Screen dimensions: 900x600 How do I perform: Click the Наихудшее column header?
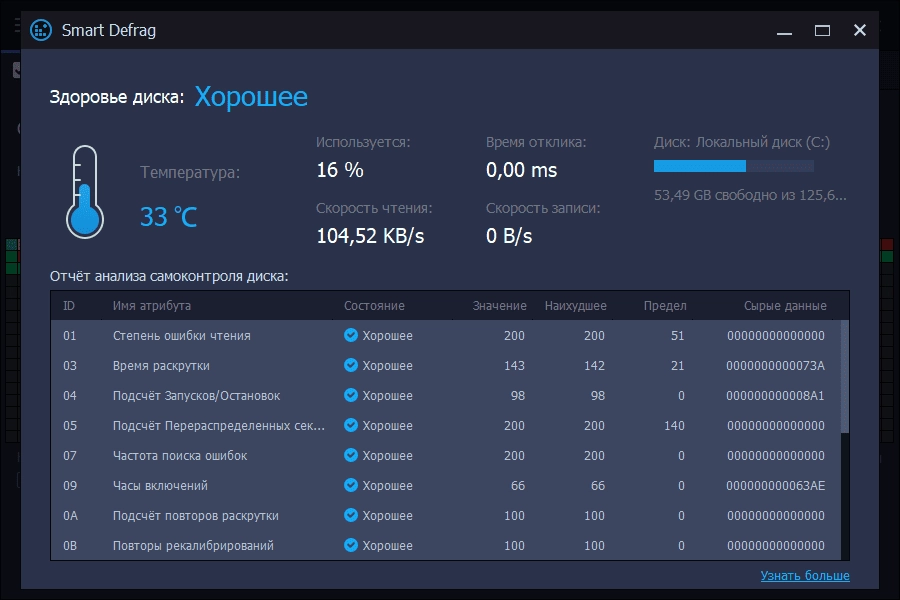(x=576, y=305)
